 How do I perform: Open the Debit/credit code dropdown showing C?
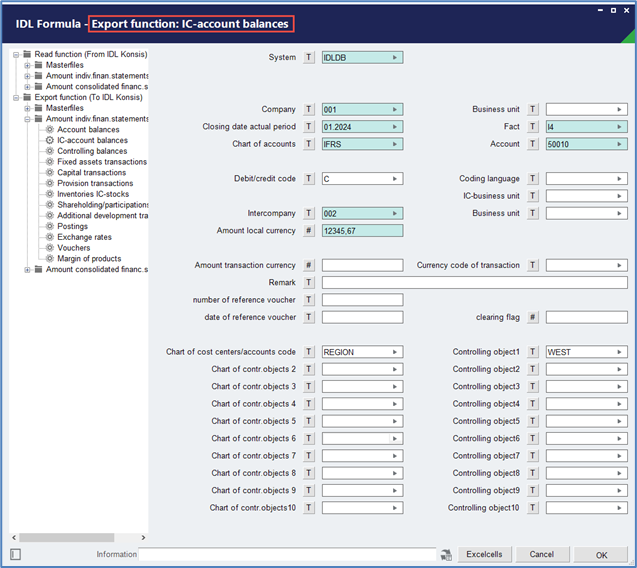click(394, 179)
